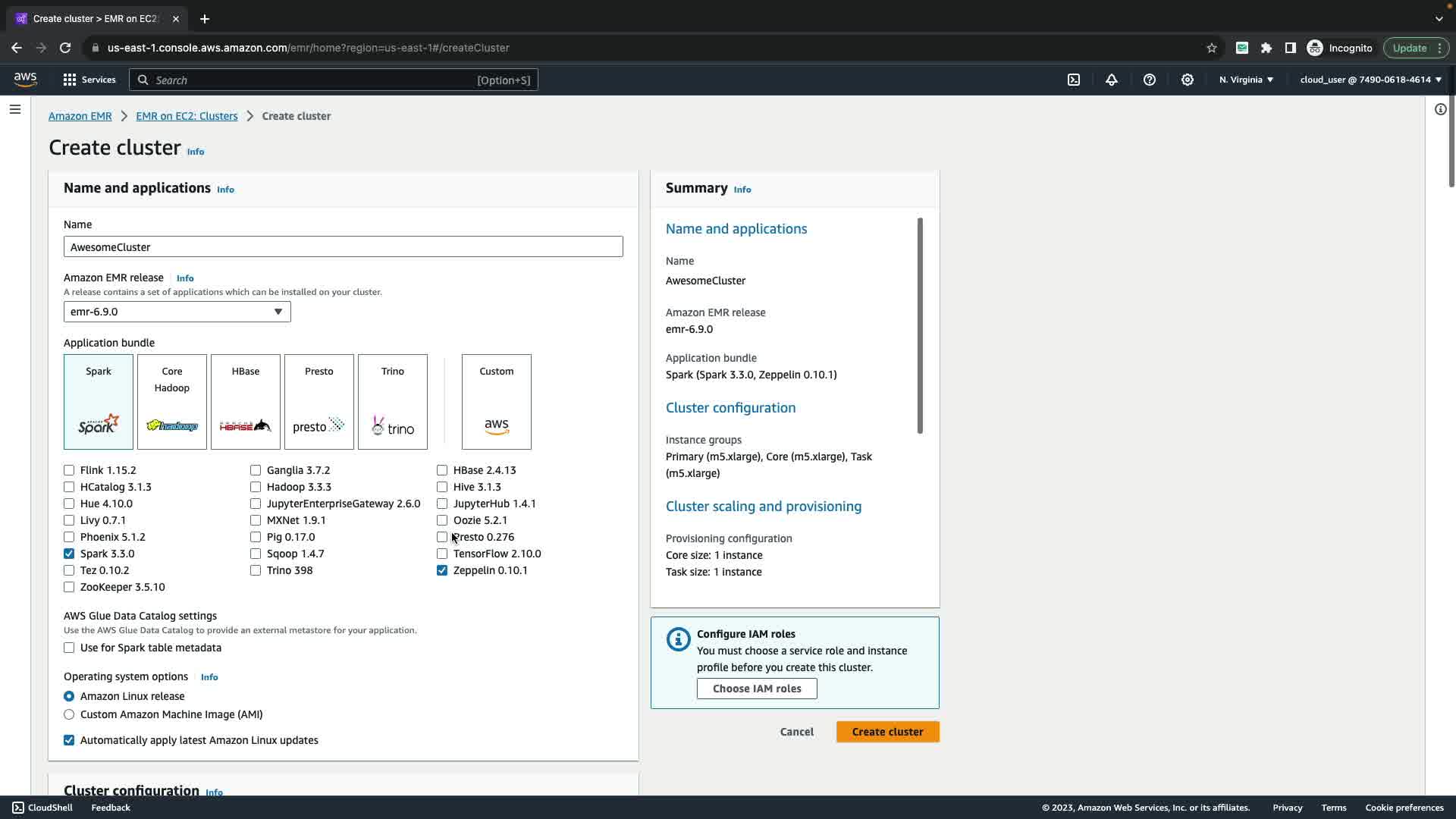Choose the Custom AWS bundle tile
This screenshot has height=819, width=1456.
pos(497,402)
